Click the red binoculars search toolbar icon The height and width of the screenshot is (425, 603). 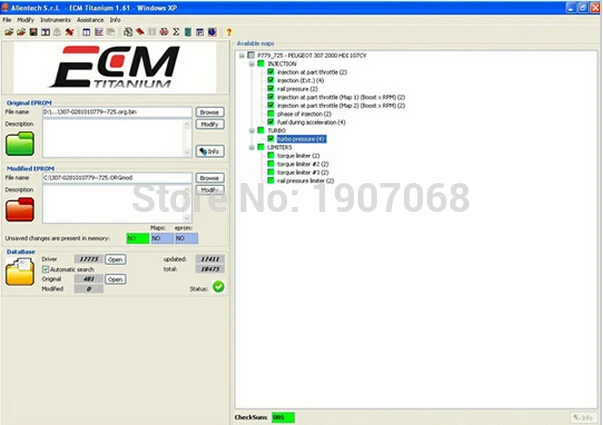pyautogui.click(x=164, y=32)
